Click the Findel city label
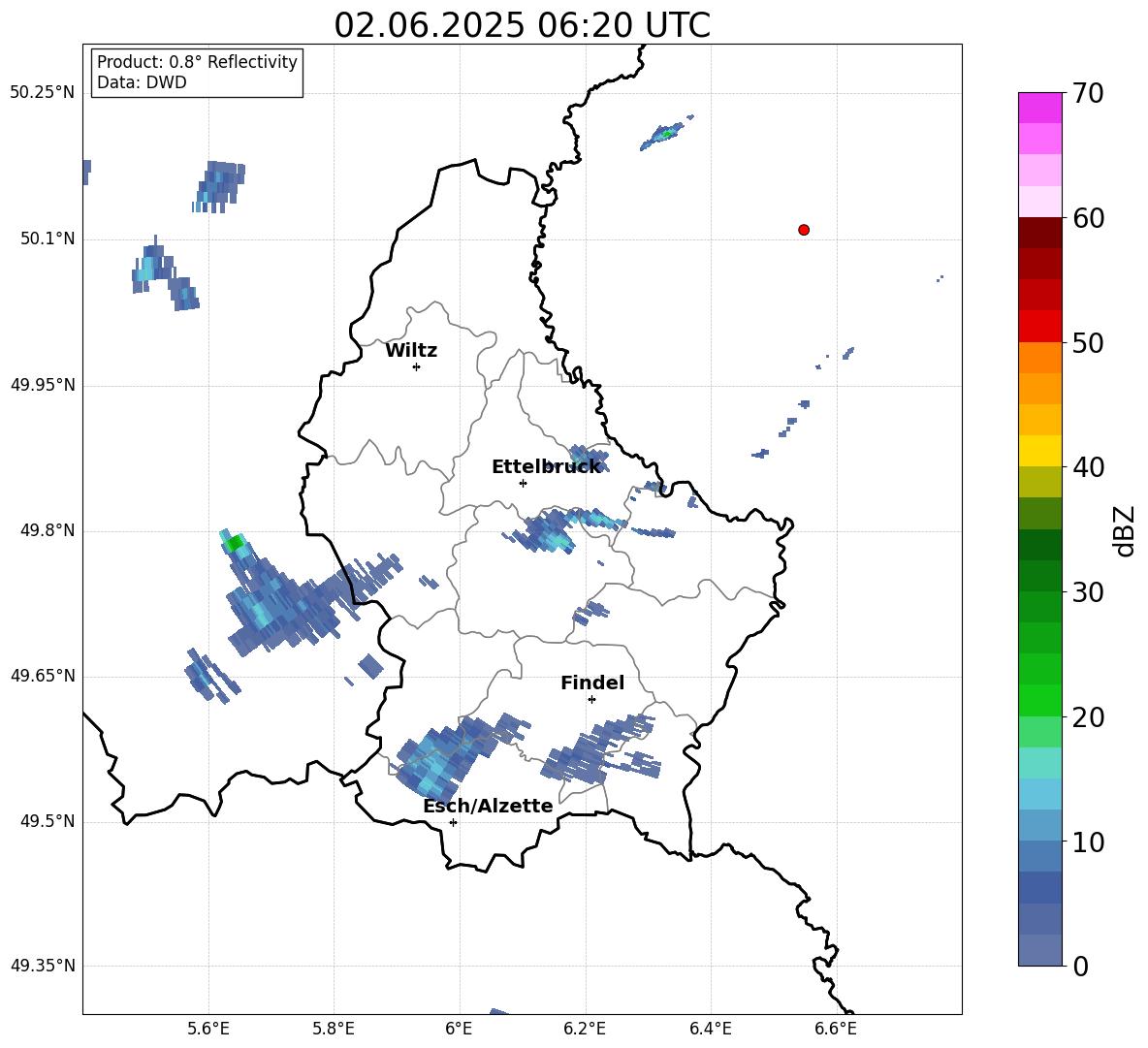The image size is (1148, 1048). tap(592, 683)
